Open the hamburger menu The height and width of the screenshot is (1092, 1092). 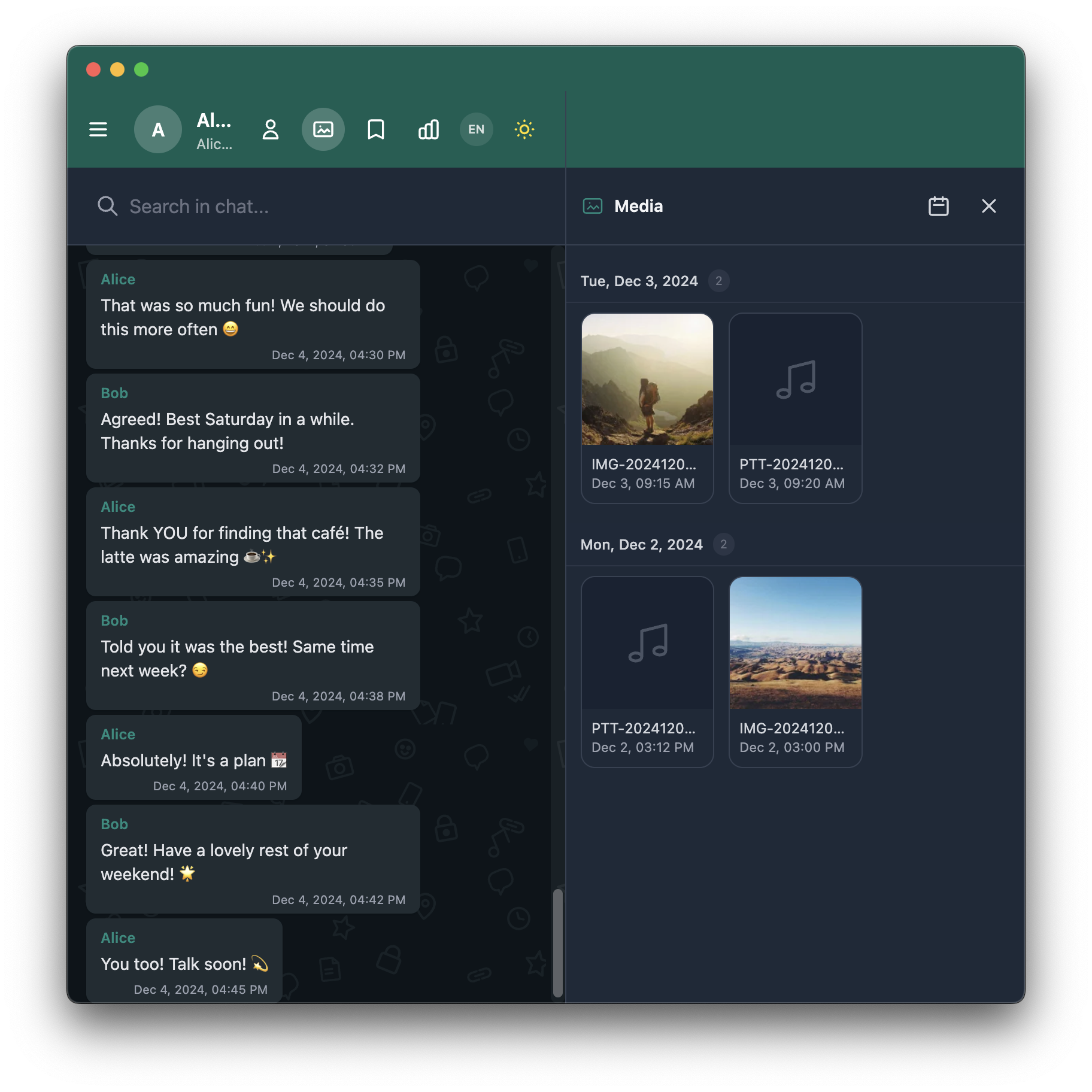pos(98,129)
